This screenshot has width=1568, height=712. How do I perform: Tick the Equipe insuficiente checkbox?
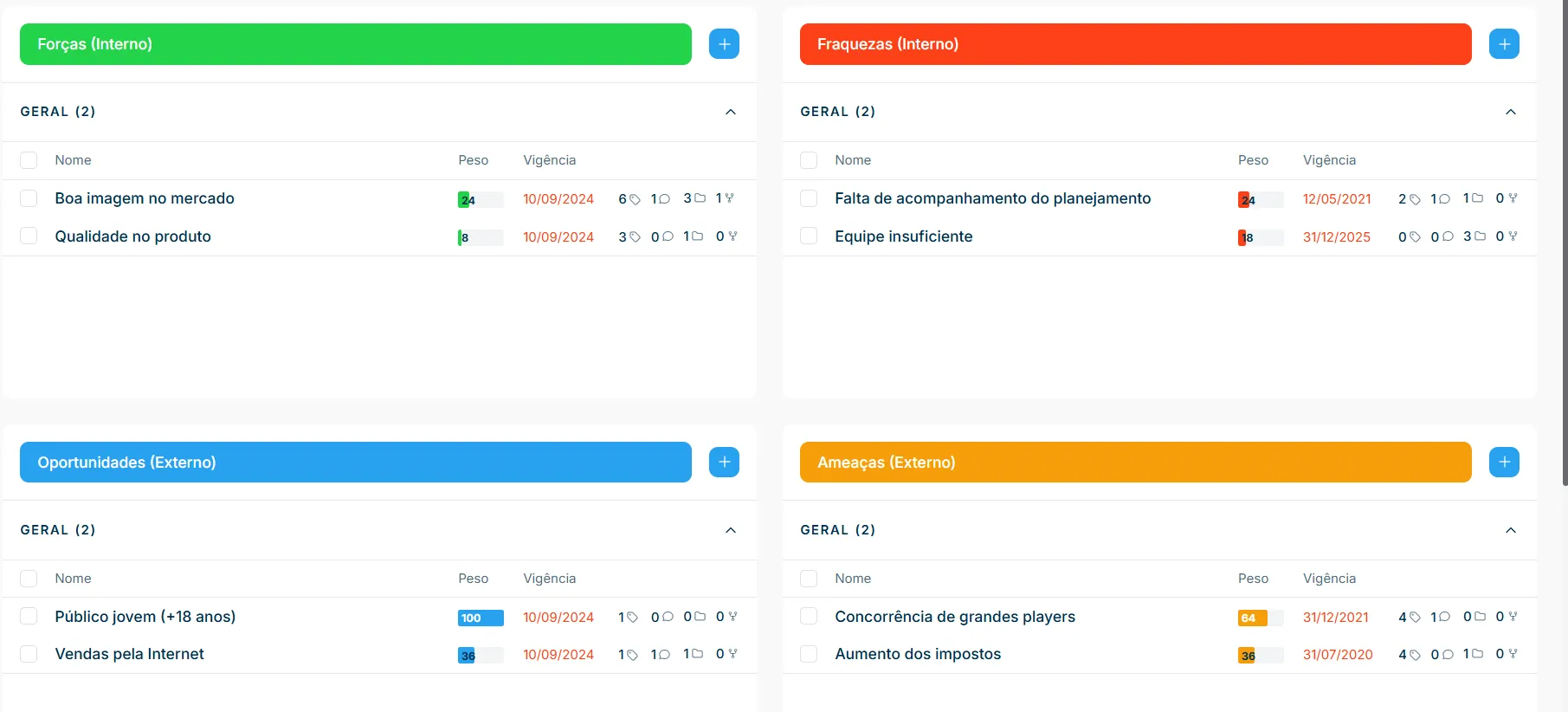[x=809, y=236]
